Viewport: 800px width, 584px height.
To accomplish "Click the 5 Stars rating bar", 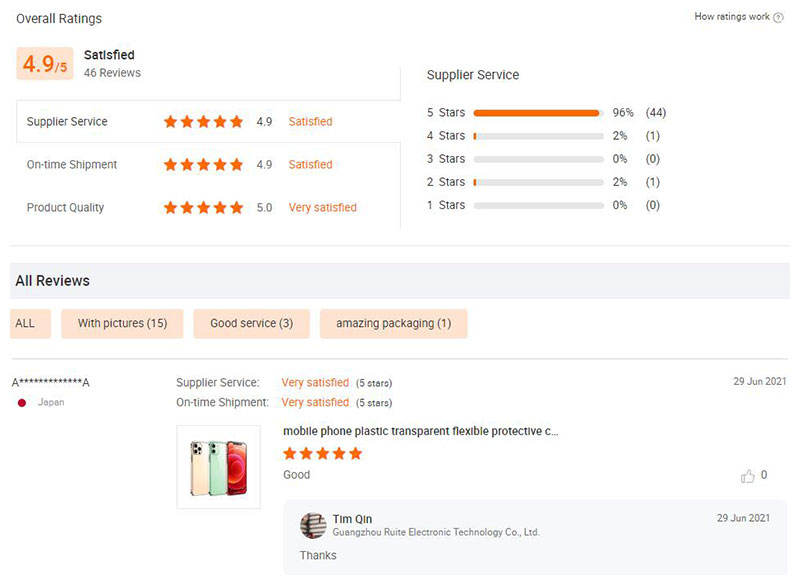I will (538, 113).
